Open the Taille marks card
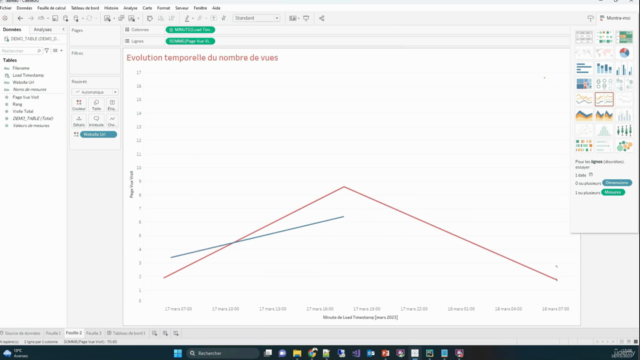The height and width of the screenshot is (360, 640). coord(96,105)
